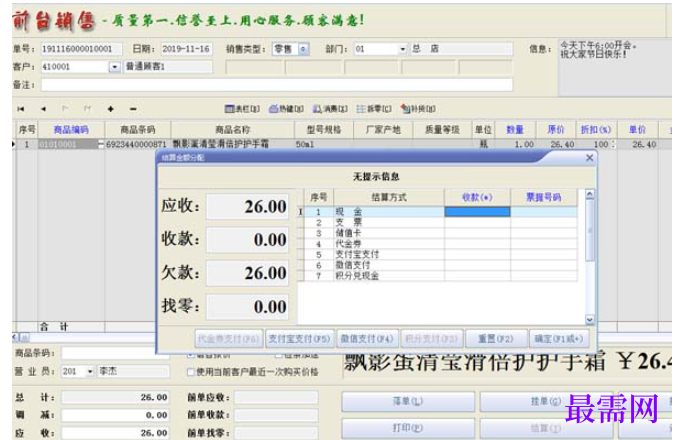Expand the 客户 code dropdown
Viewport: 677px width, 440px height.
[x=114, y=67]
